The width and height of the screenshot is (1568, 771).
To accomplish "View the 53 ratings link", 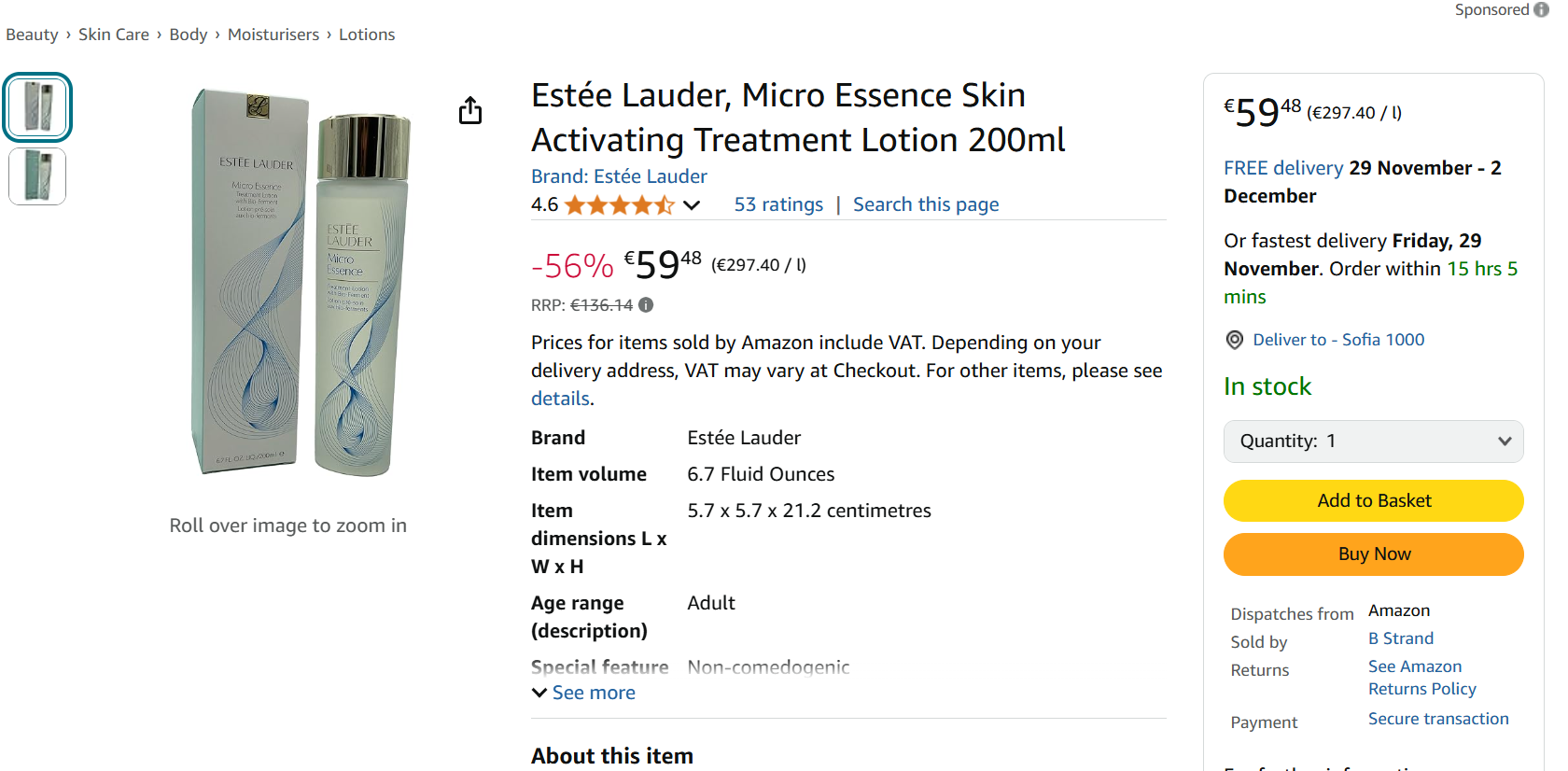I will tap(778, 204).
